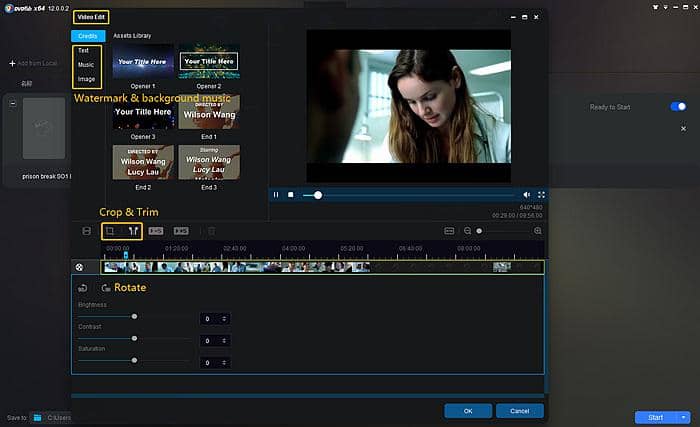Click the trash delete icon in timeline toolbar
700x427 pixels.
click(212, 231)
